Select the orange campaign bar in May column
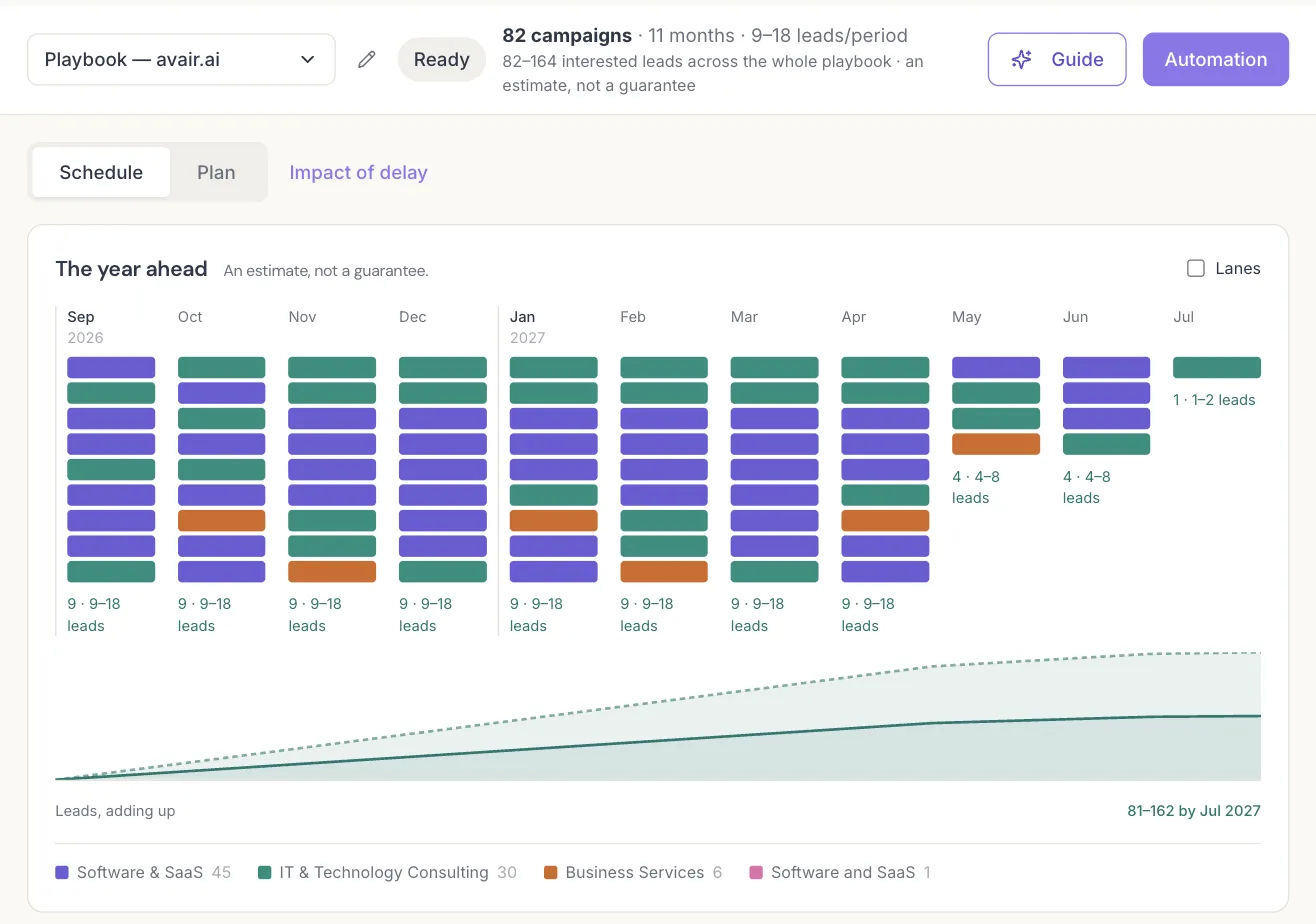Image resolution: width=1316 pixels, height=924 pixels. [996, 444]
